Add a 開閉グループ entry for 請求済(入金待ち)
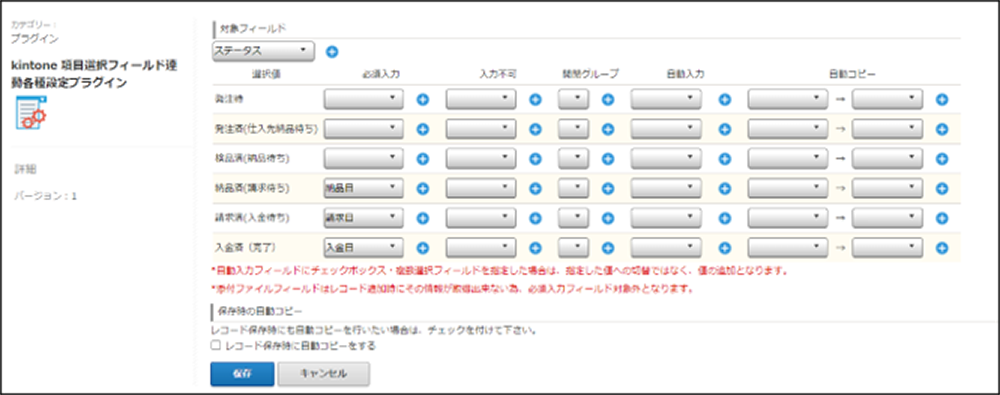 (608, 218)
